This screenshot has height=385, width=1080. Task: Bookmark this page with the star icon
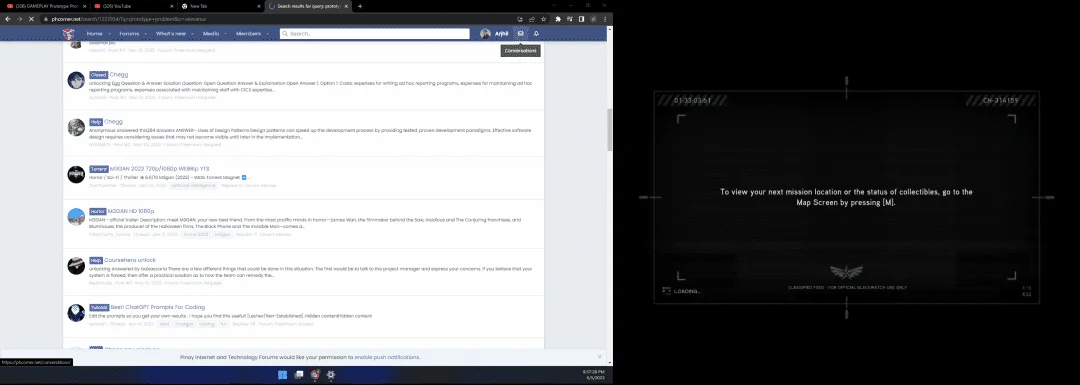(x=543, y=19)
